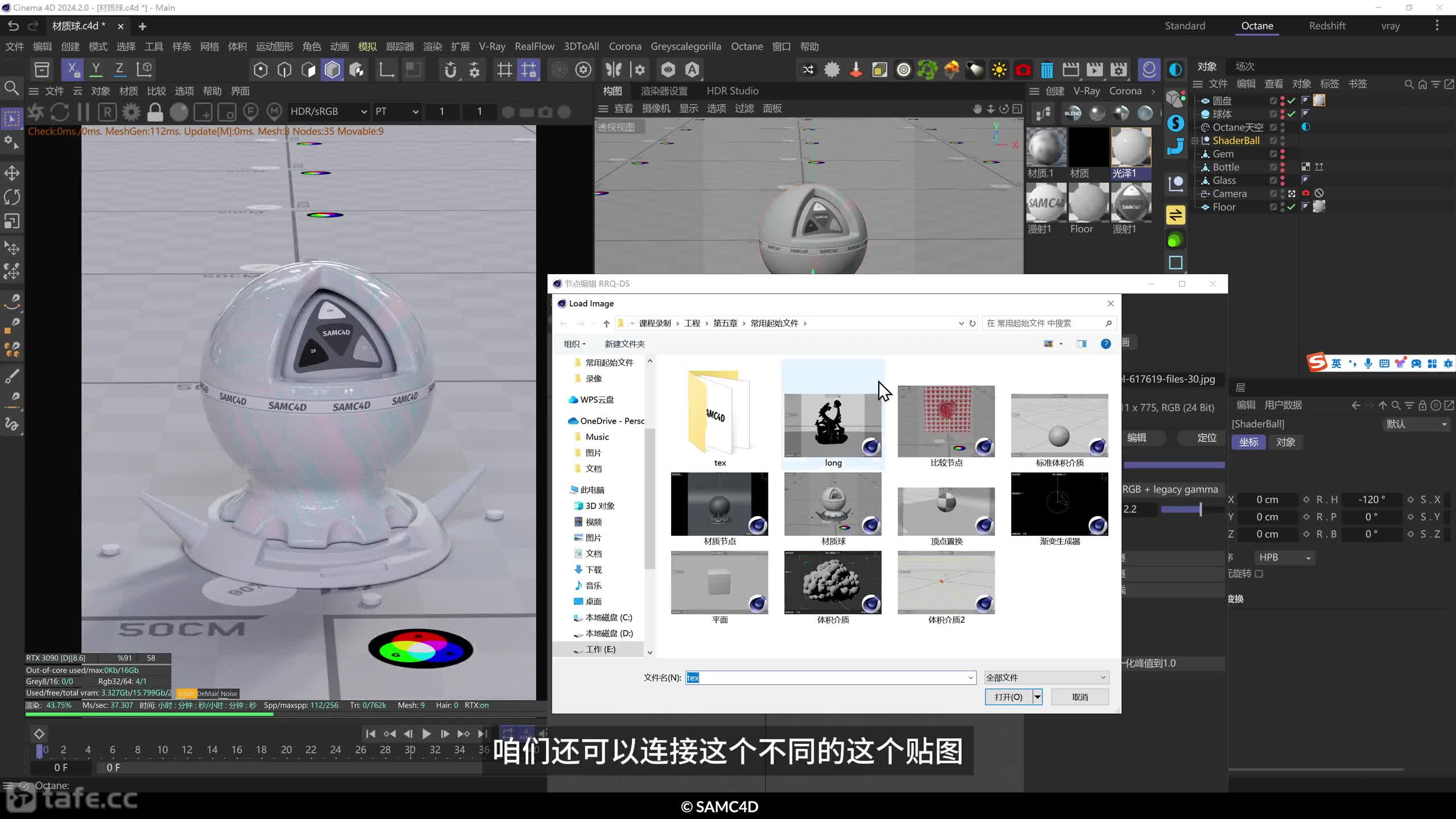Click the 第五章 breadcrumb in path bar
1456x819 pixels.
[x=725, y=323]
